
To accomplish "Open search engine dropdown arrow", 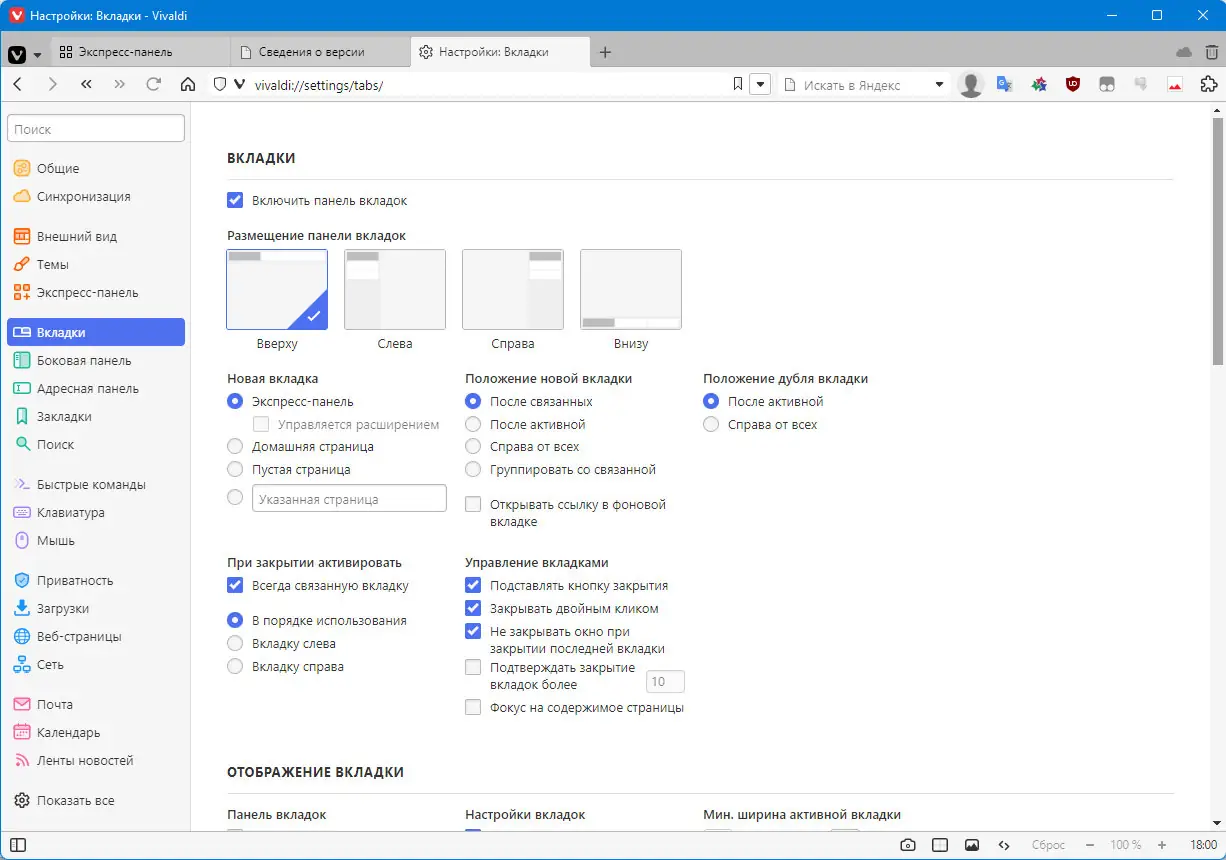I will 939,85.
